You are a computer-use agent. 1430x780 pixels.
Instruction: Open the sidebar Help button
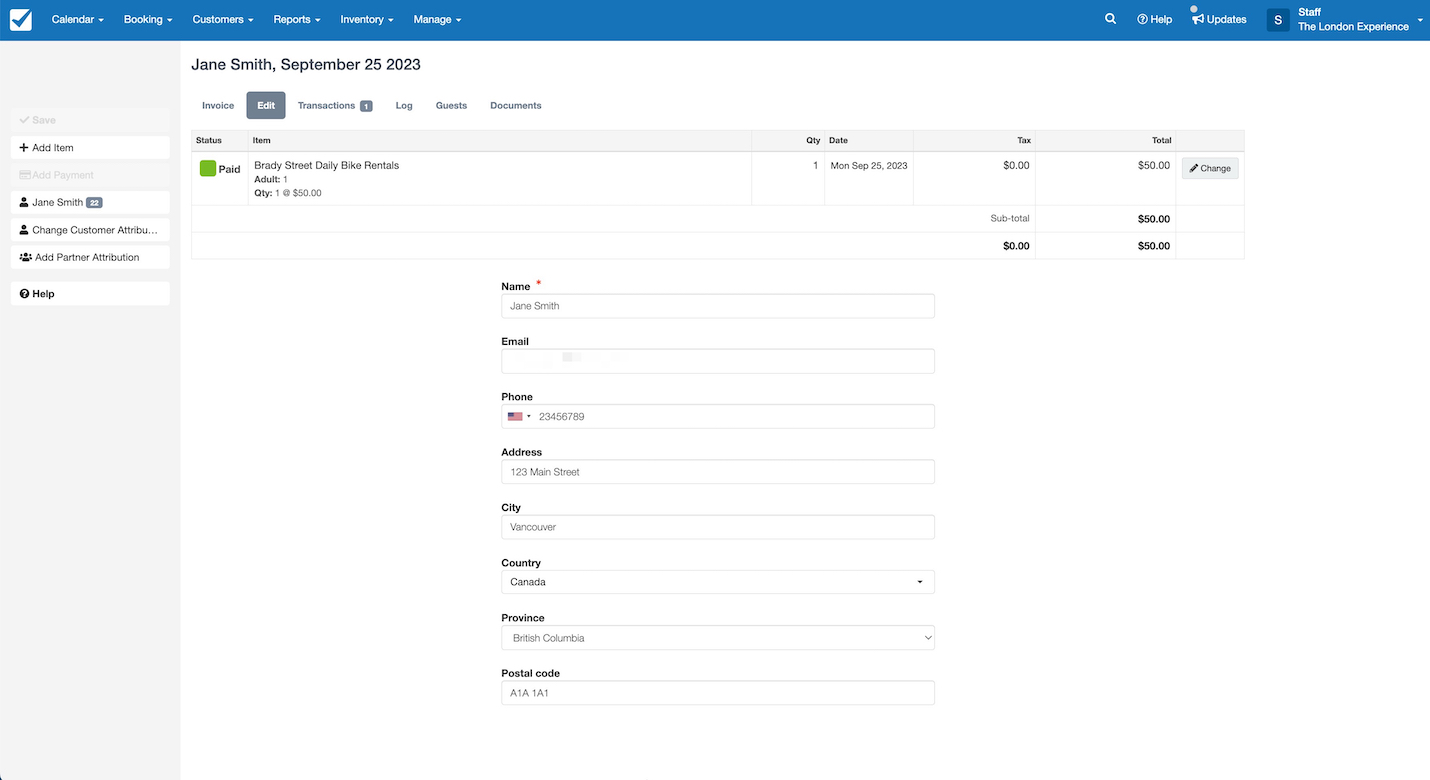pyautogui.click(x=90, y=294)
